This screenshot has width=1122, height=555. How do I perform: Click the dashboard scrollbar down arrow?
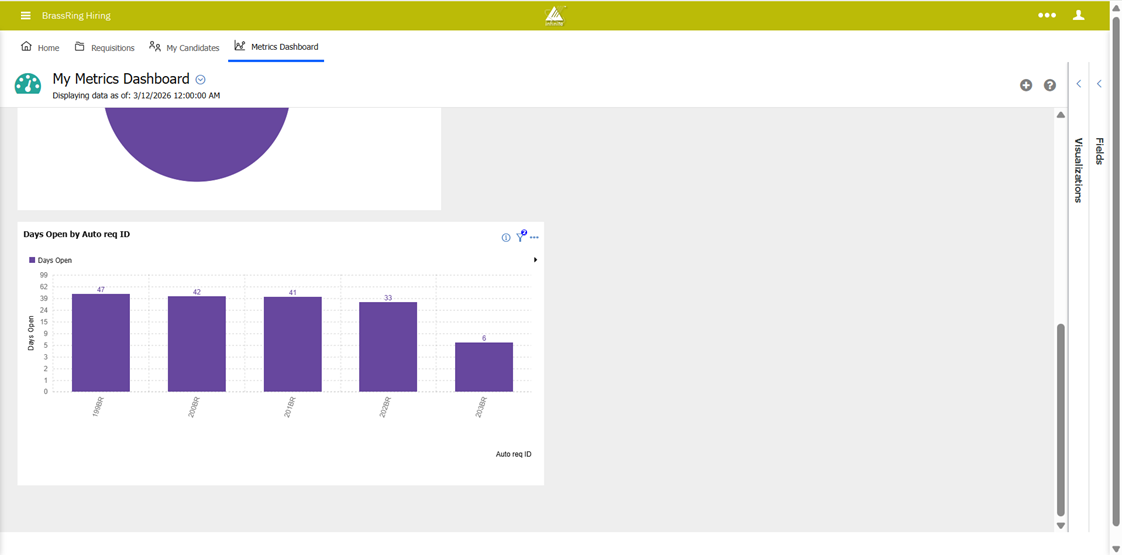pos(1061,525)
